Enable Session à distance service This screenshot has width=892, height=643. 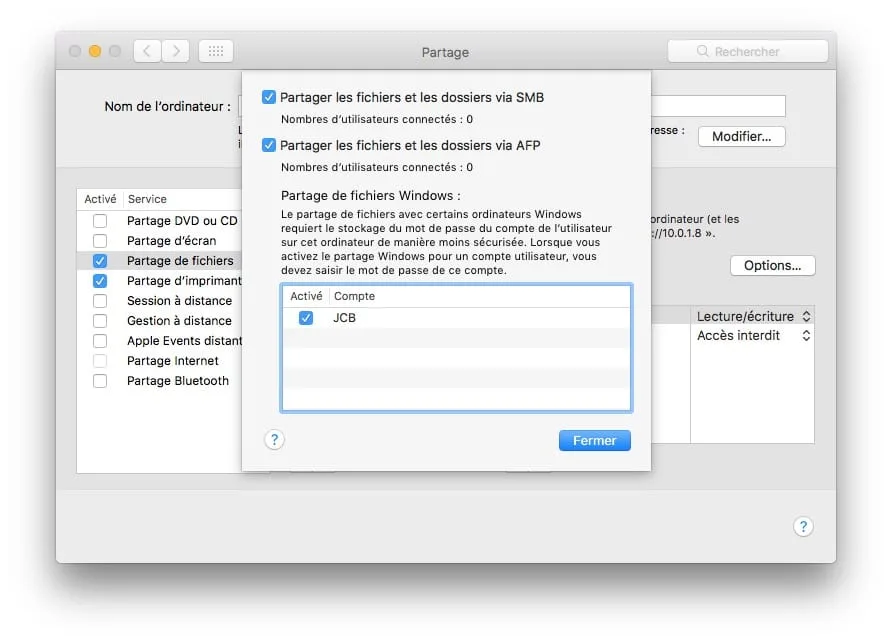coord(100,300)
